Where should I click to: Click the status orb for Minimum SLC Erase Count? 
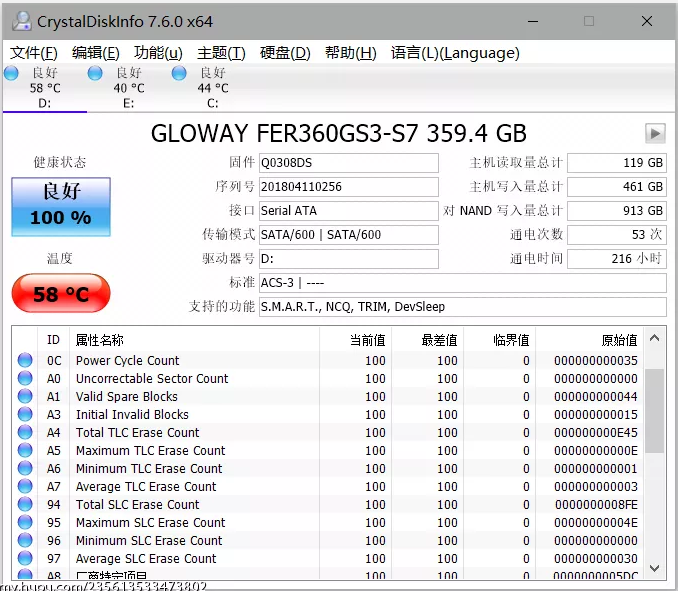pyautogui.click(x=25, y=540)
